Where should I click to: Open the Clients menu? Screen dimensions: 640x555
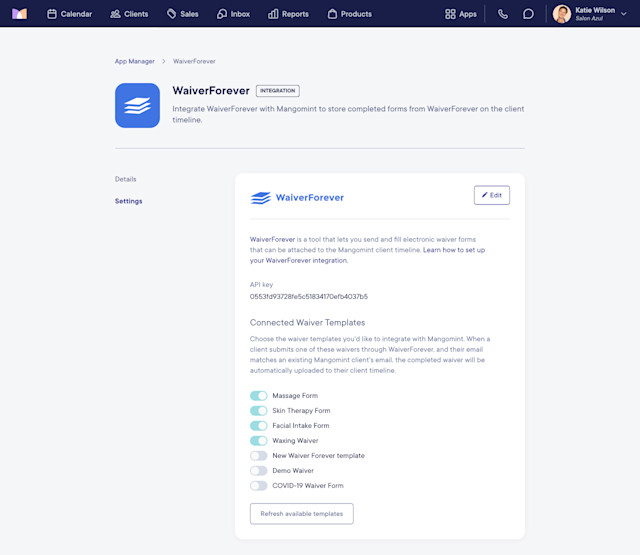click(x=129, y=14)
